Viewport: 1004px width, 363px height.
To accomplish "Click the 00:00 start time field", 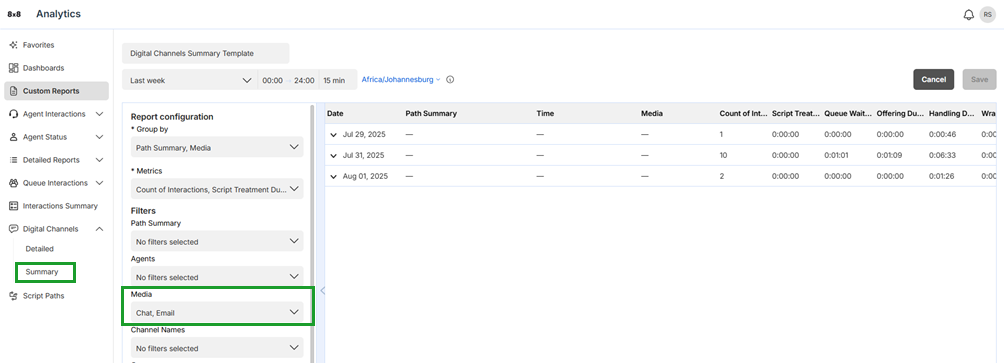I will (272, 81).
